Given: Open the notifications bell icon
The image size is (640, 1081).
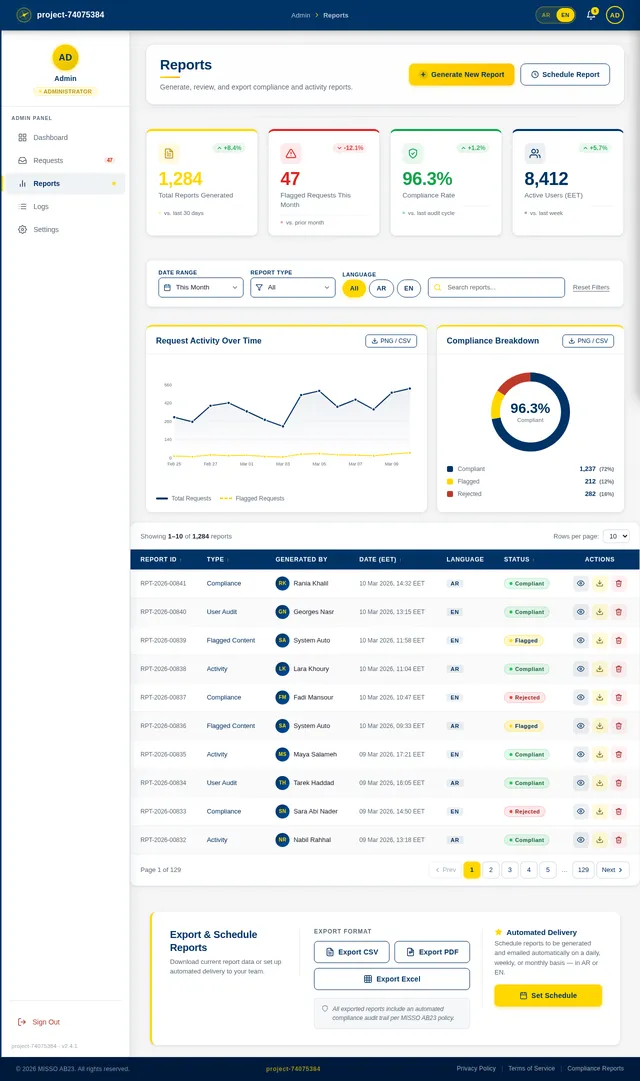Looking at the screenshot, I should (591, 15).
